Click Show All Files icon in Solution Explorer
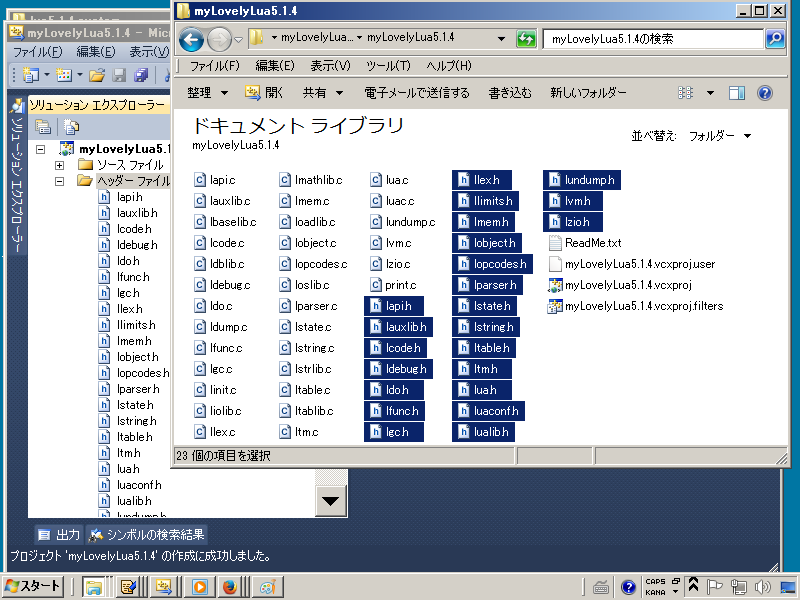 click(x=71, y=127)
